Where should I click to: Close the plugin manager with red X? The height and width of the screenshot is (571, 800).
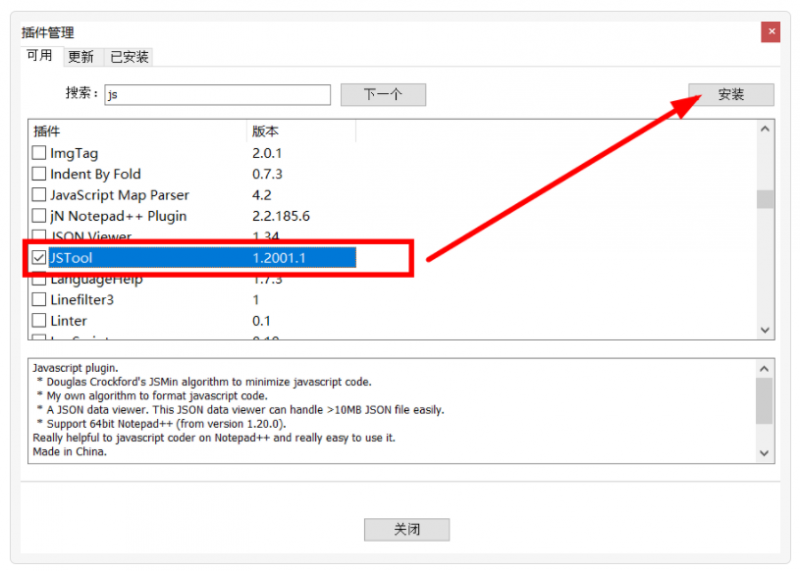click(770, 32)
